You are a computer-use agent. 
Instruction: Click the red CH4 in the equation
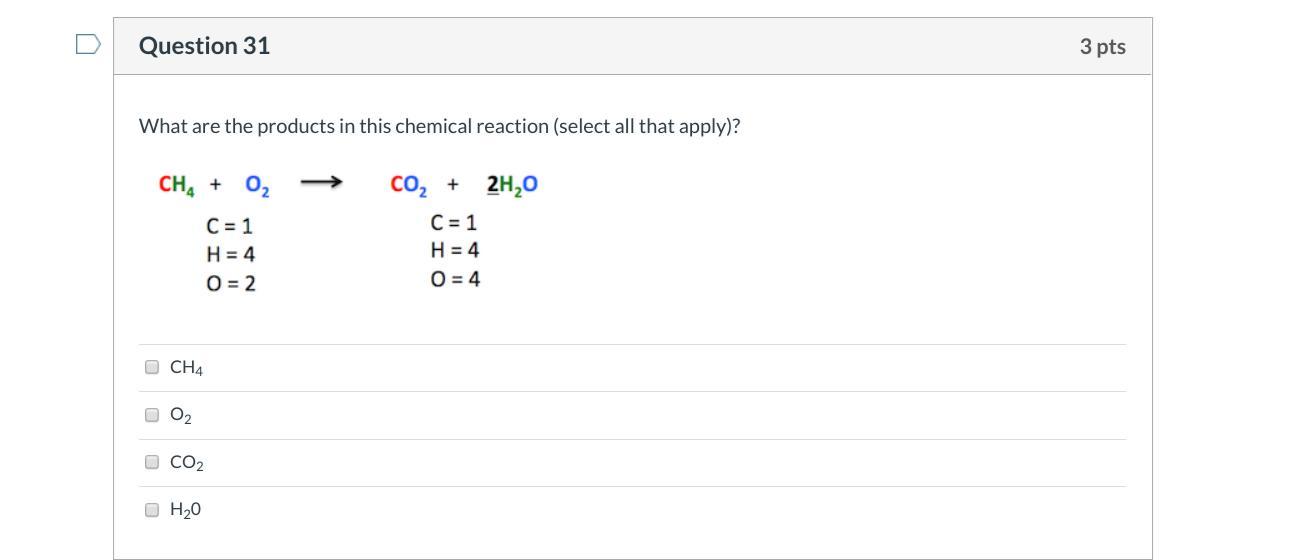click(x=177, y=185)
